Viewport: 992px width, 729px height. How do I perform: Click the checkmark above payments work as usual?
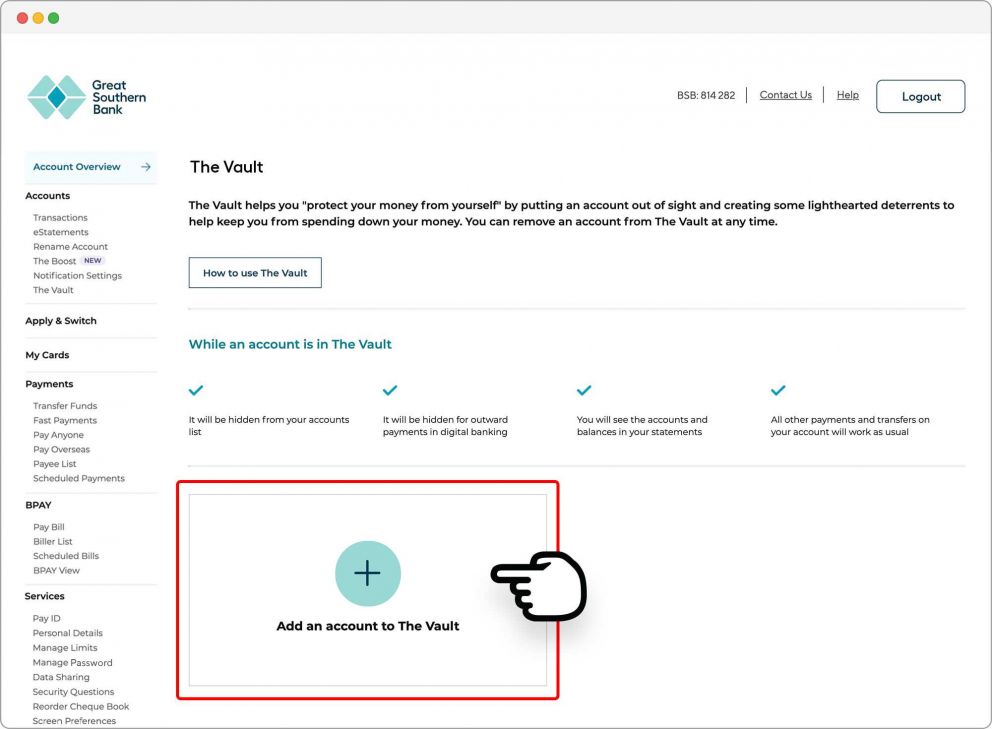[x=778, y=390]
